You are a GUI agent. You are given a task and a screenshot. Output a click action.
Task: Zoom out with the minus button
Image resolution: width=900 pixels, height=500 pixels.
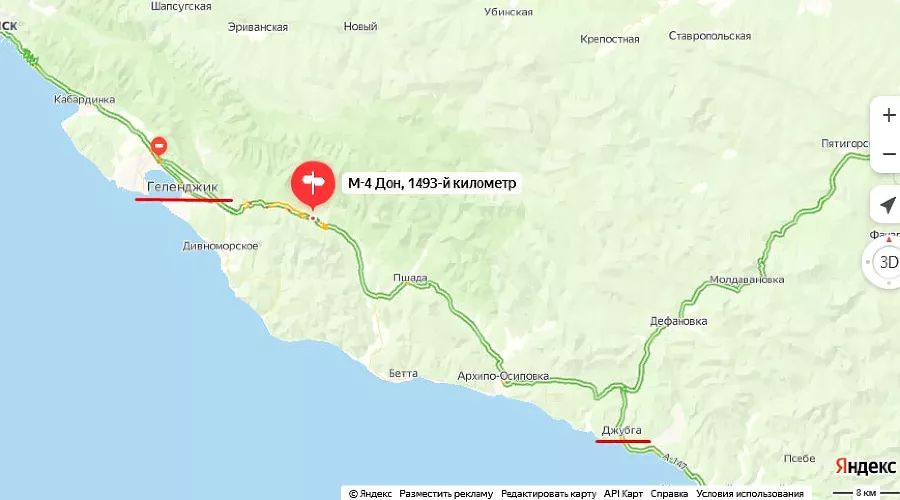(x=889, y=154)
